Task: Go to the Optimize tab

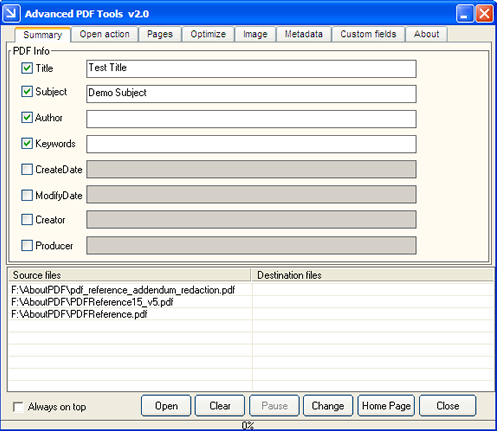Action: coord(208,34)
